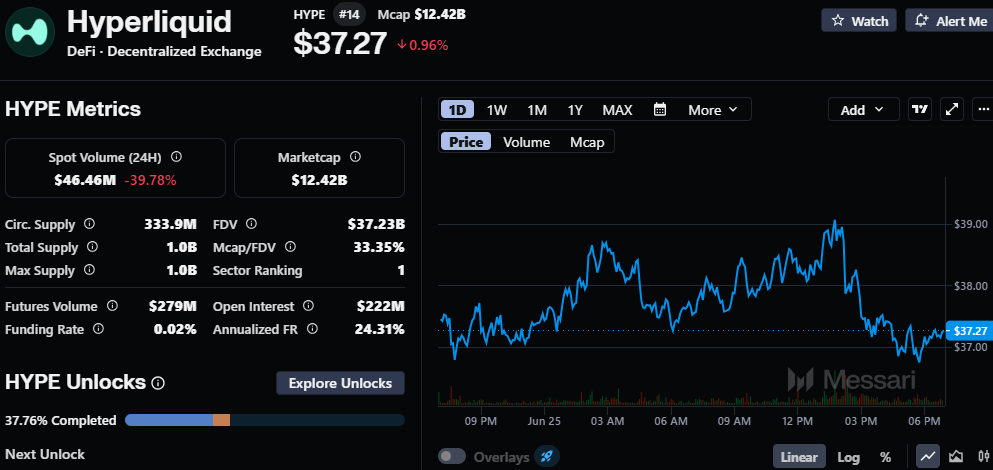
Task: Click the $37.23B FDV value
Action: (x=376, y=224)
